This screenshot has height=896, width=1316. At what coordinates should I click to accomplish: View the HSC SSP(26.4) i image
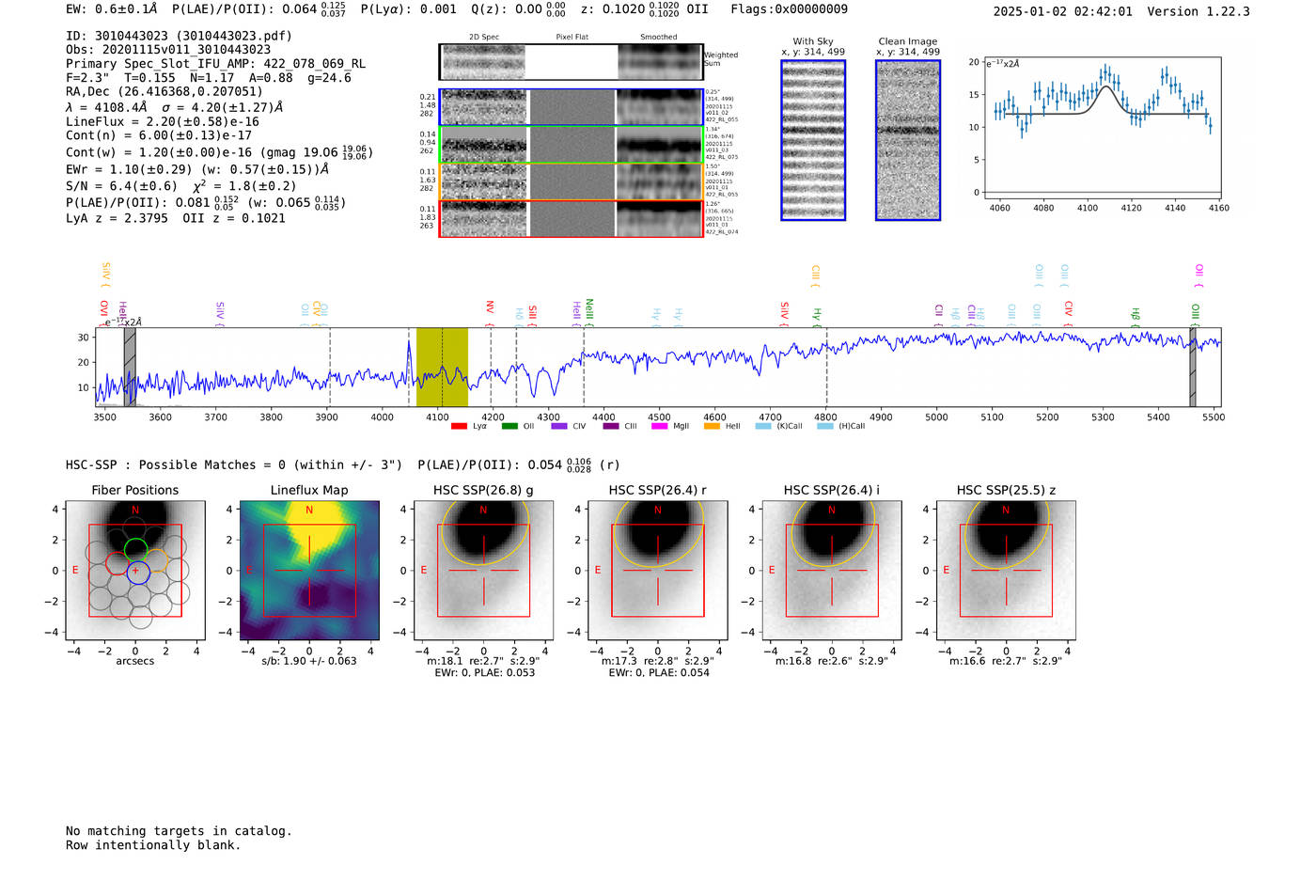(832, 571)
